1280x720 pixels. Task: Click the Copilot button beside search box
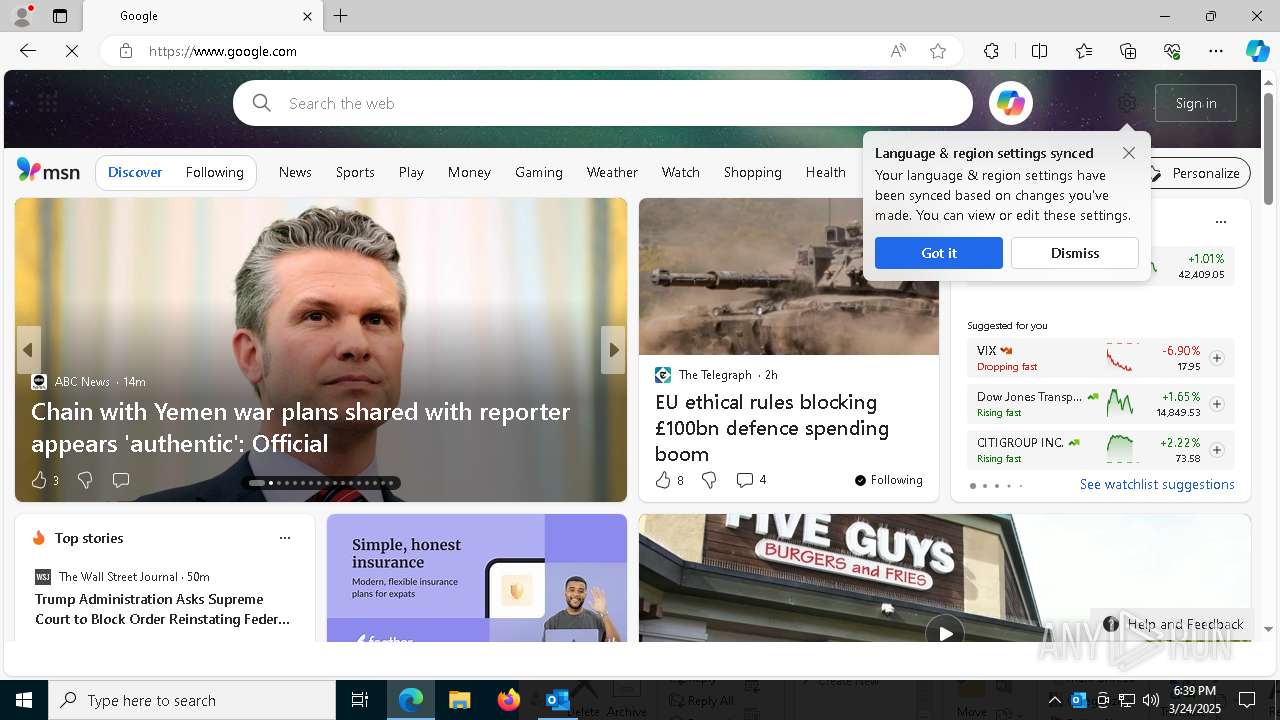1010,103
